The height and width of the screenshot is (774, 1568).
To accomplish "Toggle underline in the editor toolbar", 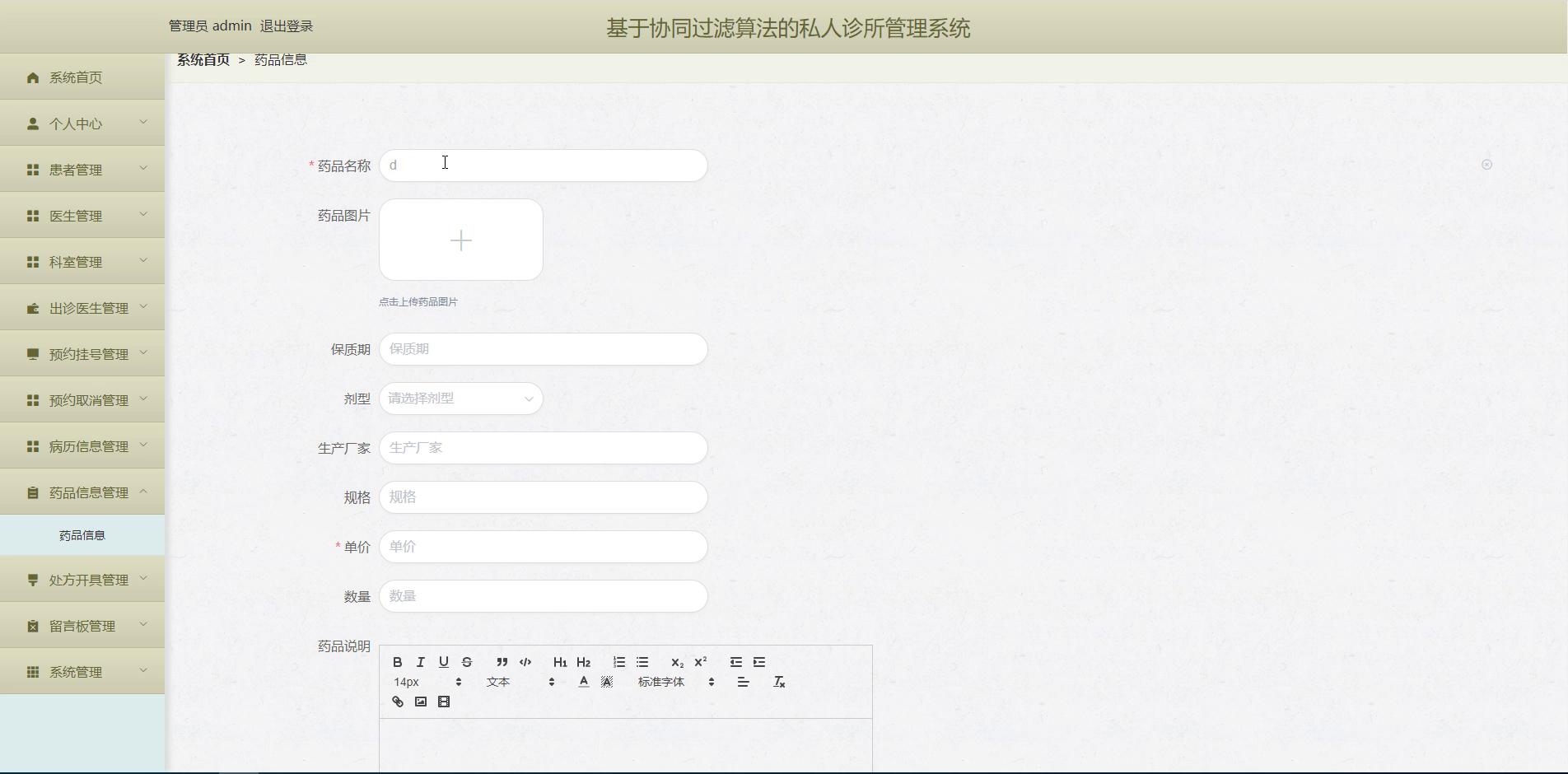I will click(x=444, y=662).
